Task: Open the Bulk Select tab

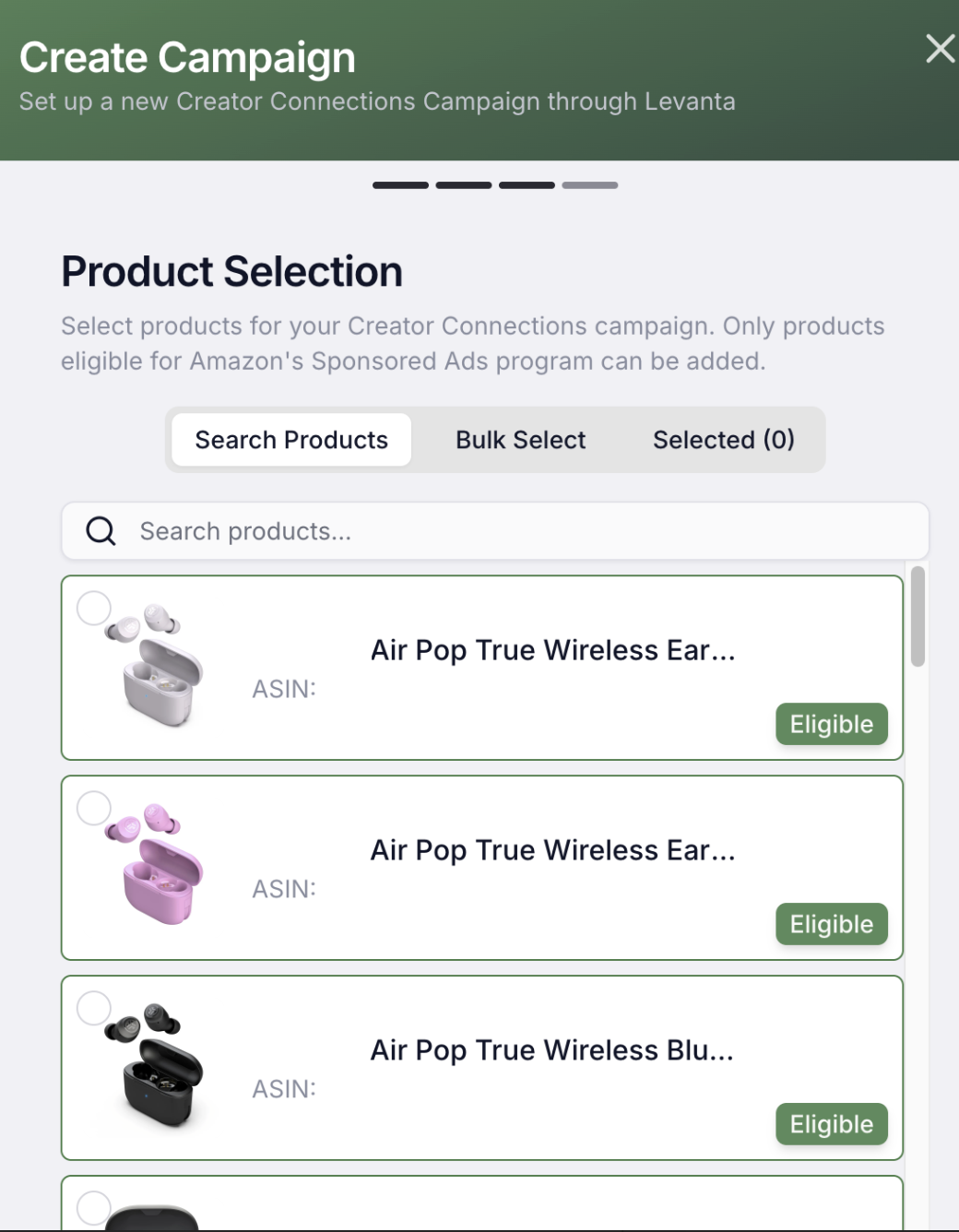Action: [x=520, y=440]
